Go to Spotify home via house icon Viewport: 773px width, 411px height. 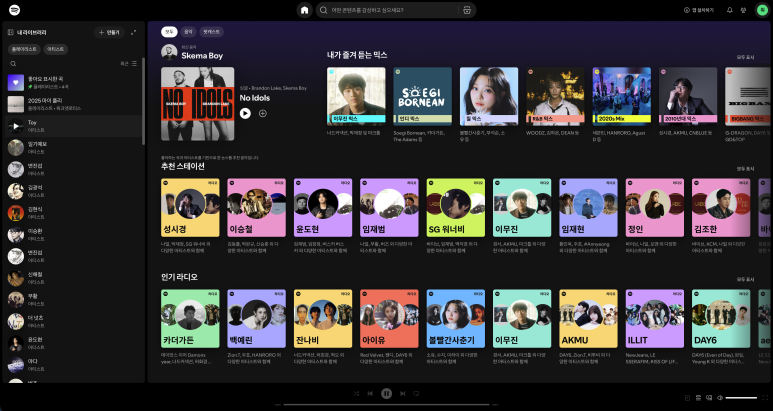[x=304, y=10]
